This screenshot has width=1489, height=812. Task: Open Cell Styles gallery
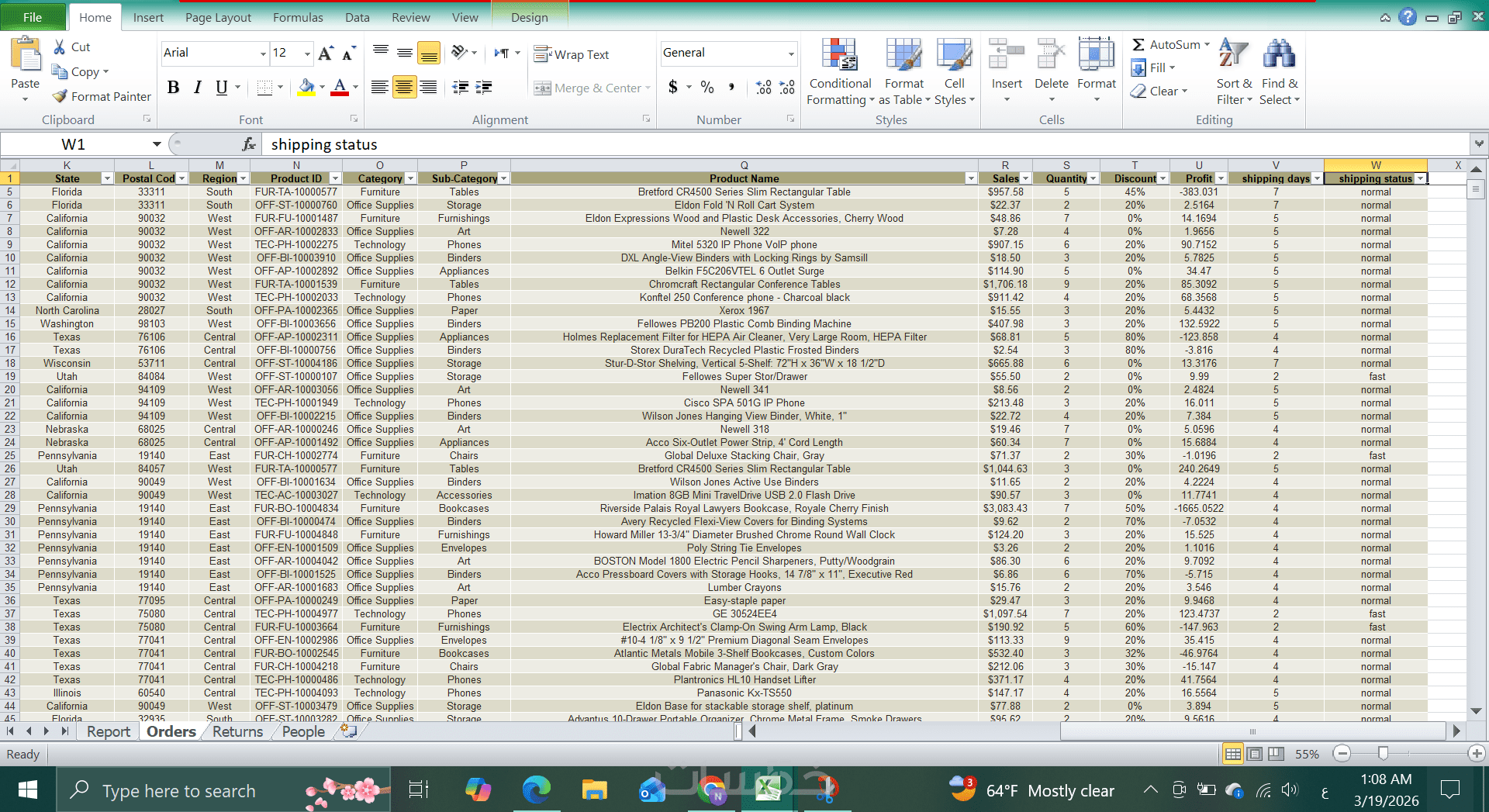pos(955,71)
